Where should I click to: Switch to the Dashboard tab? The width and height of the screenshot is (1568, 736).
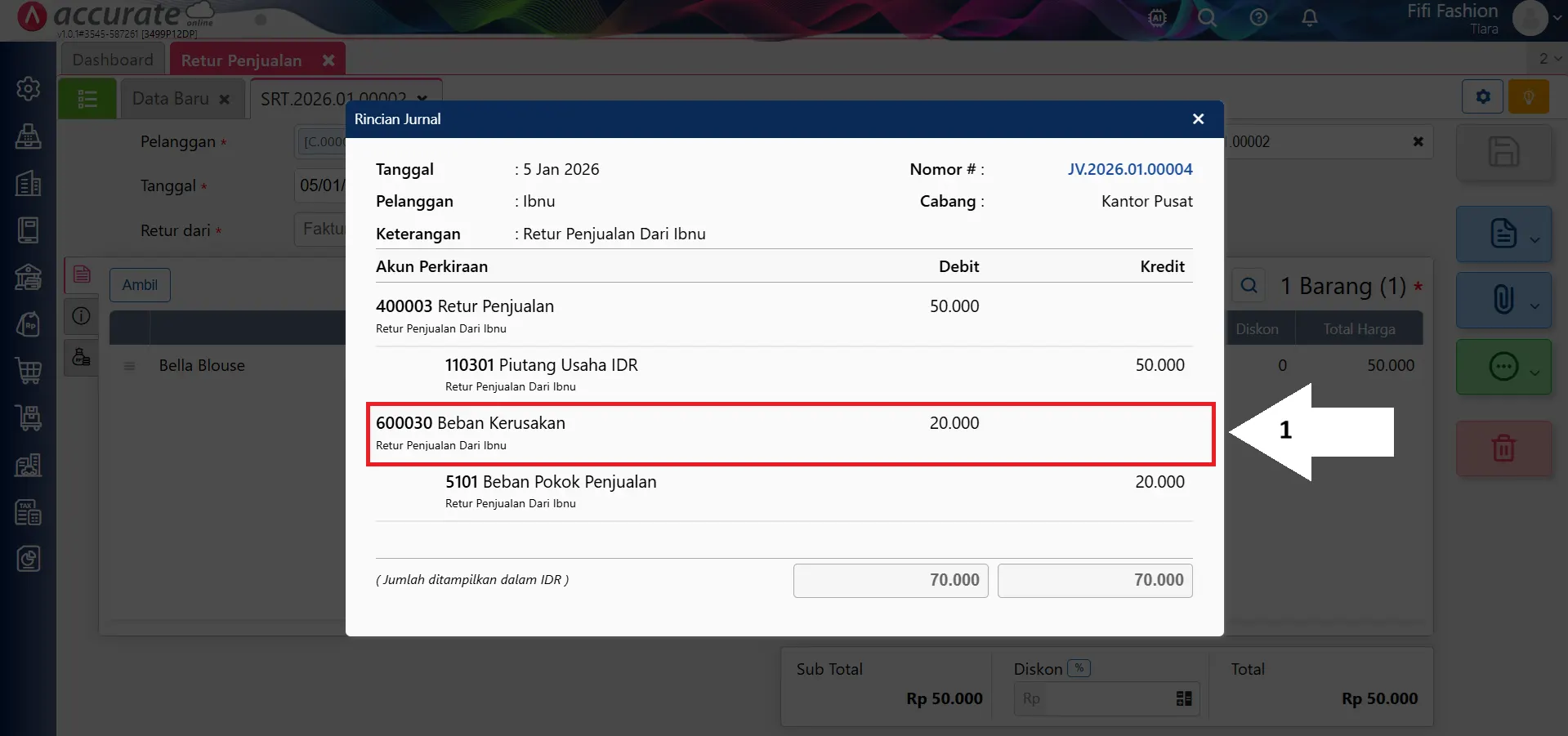pos(113,60)
